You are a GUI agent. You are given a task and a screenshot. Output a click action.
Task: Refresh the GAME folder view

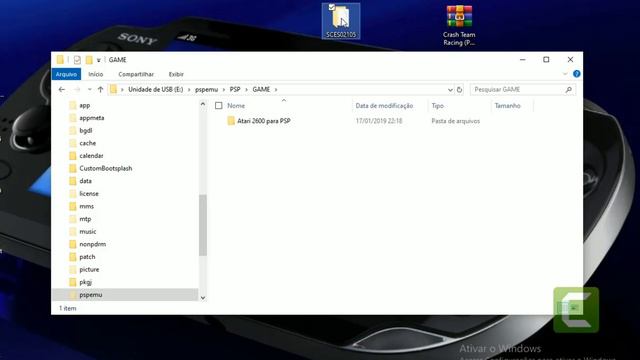pyautogui.click(x=459, y=90)
